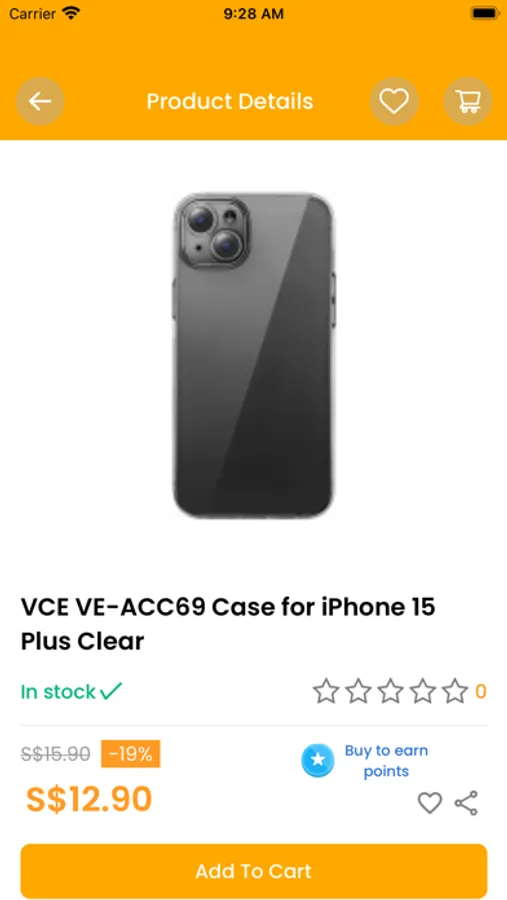Image resolution: width=507 pixels, height=900 pixels.
Task: Tap the Wi-Fi status bar icon
Action: coord(71,13)
